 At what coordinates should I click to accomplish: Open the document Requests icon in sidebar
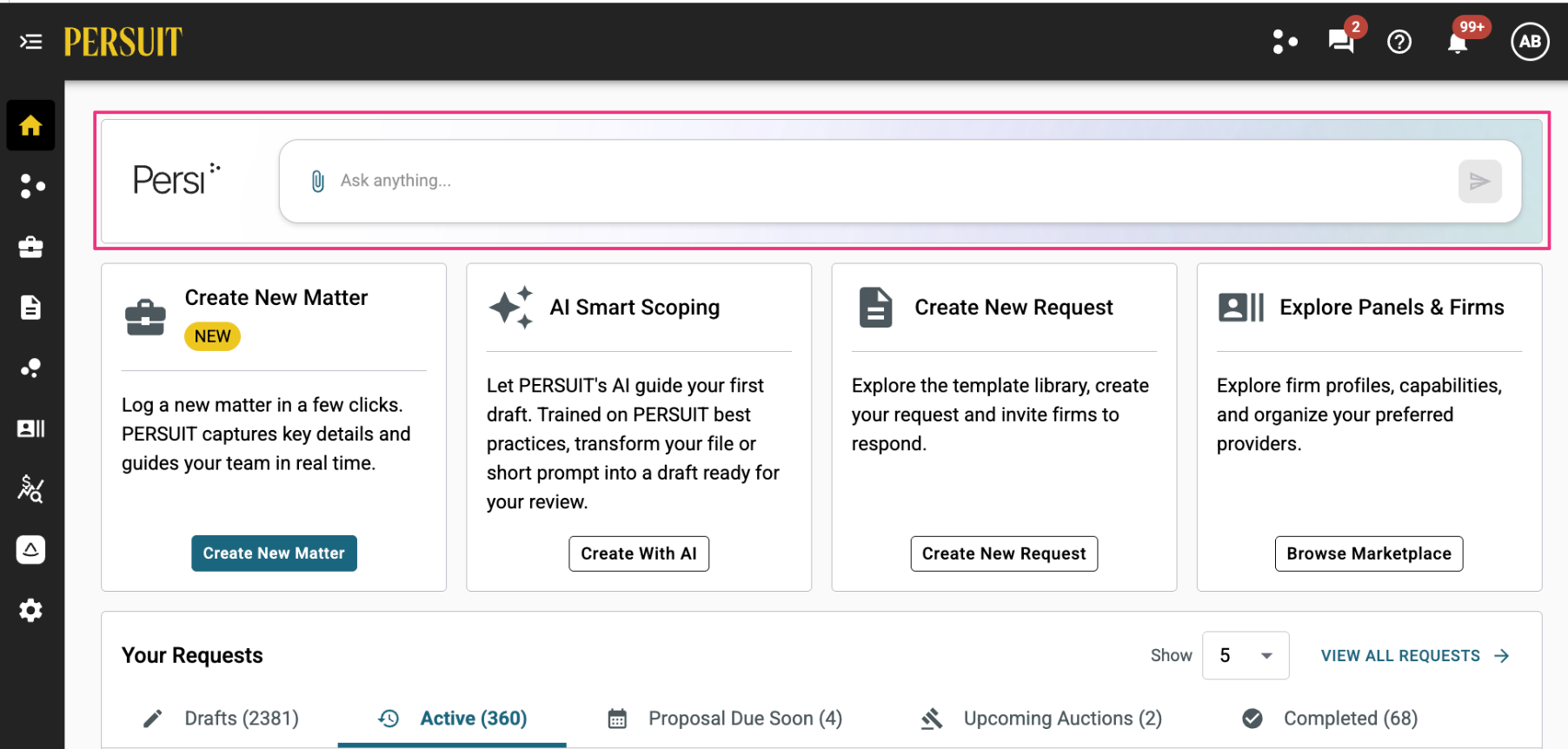[31, 308]
